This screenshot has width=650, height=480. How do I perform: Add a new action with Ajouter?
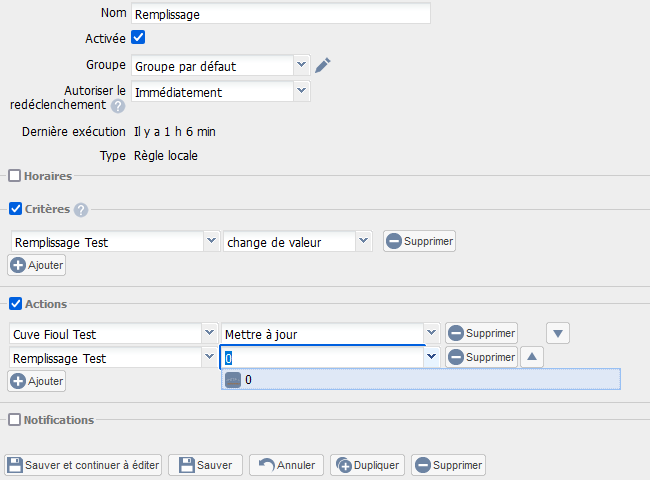point(37,381)
